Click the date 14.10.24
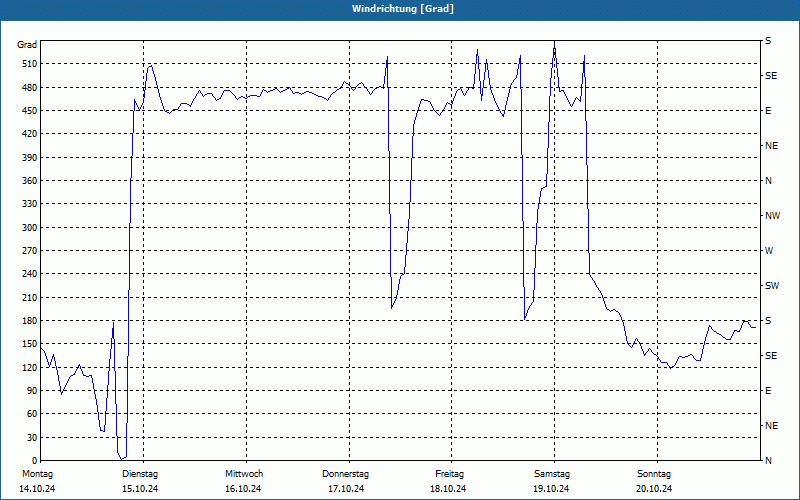 (37, 489)
